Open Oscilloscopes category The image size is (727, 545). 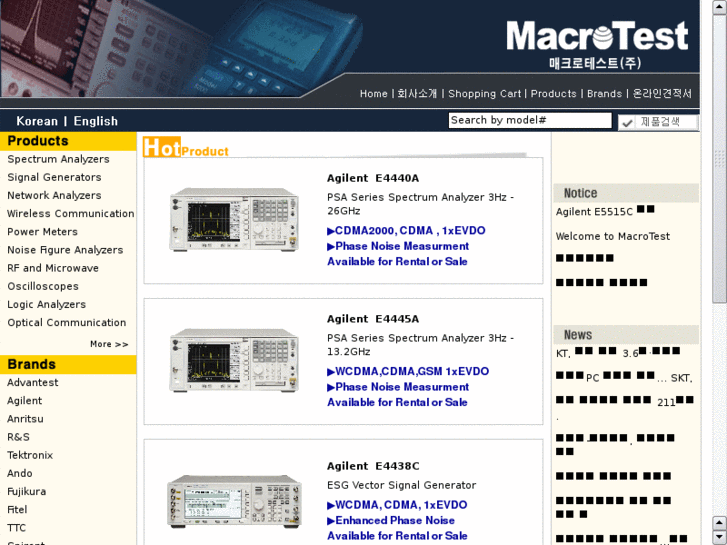(x=43, y=286)
